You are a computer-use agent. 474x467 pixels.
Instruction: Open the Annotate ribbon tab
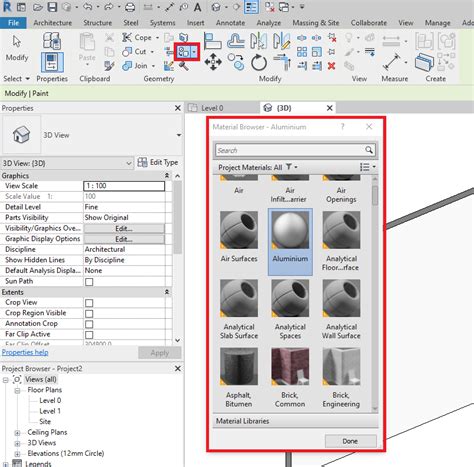[230, 23]
